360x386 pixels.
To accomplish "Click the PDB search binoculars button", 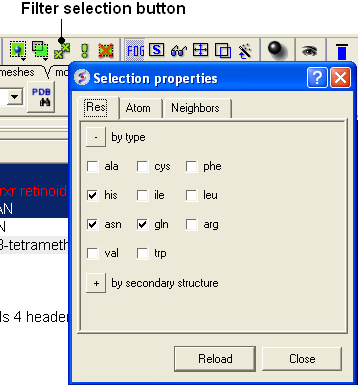I will [x=41, y=97].
